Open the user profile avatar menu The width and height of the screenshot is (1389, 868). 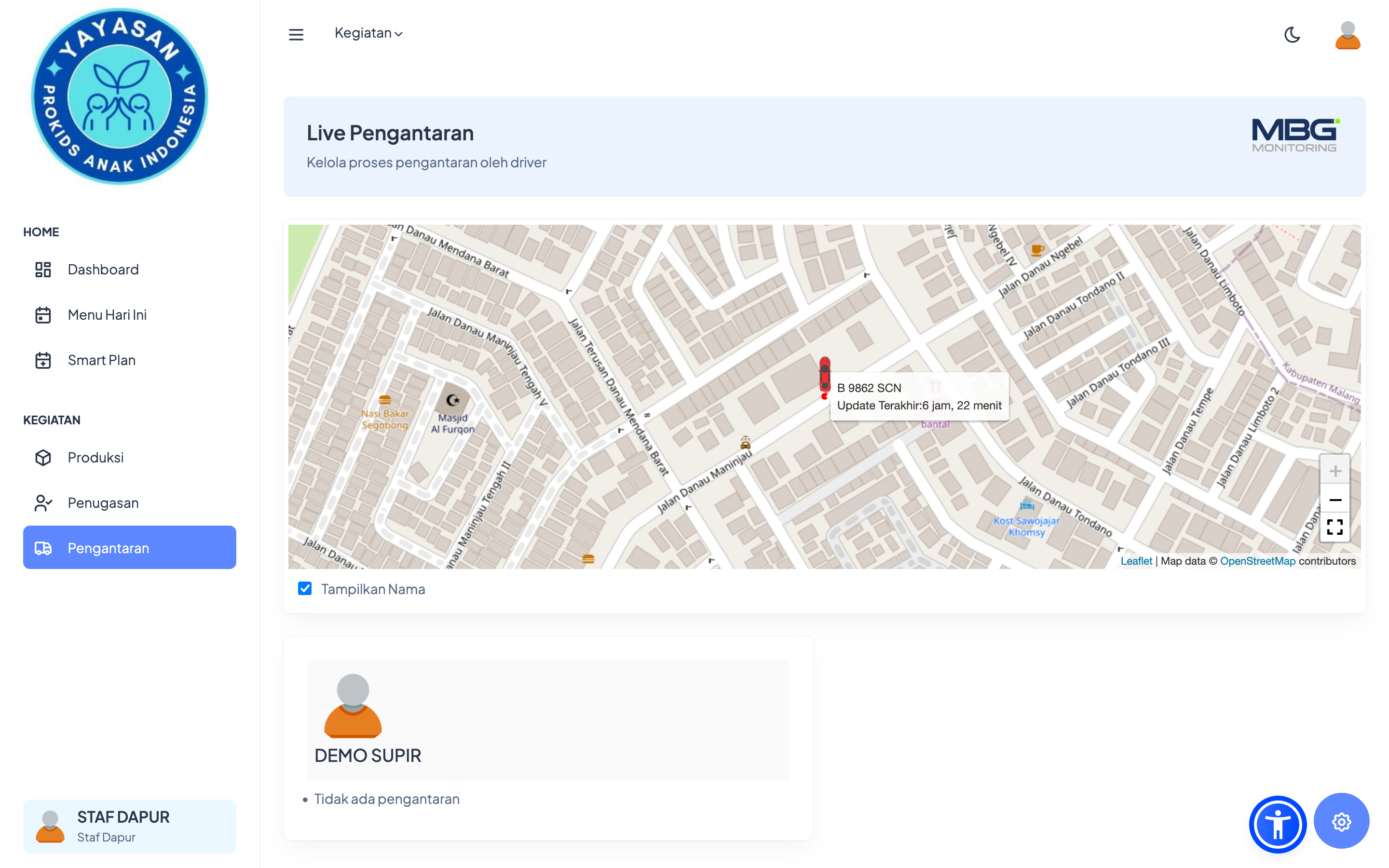pos(1347,35)
